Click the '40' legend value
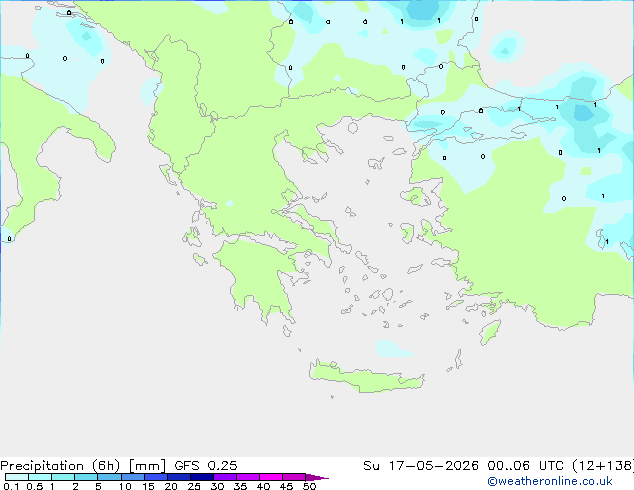Image resolution: width=634 pixels, height=490 pixels. [x=263, y=486]
